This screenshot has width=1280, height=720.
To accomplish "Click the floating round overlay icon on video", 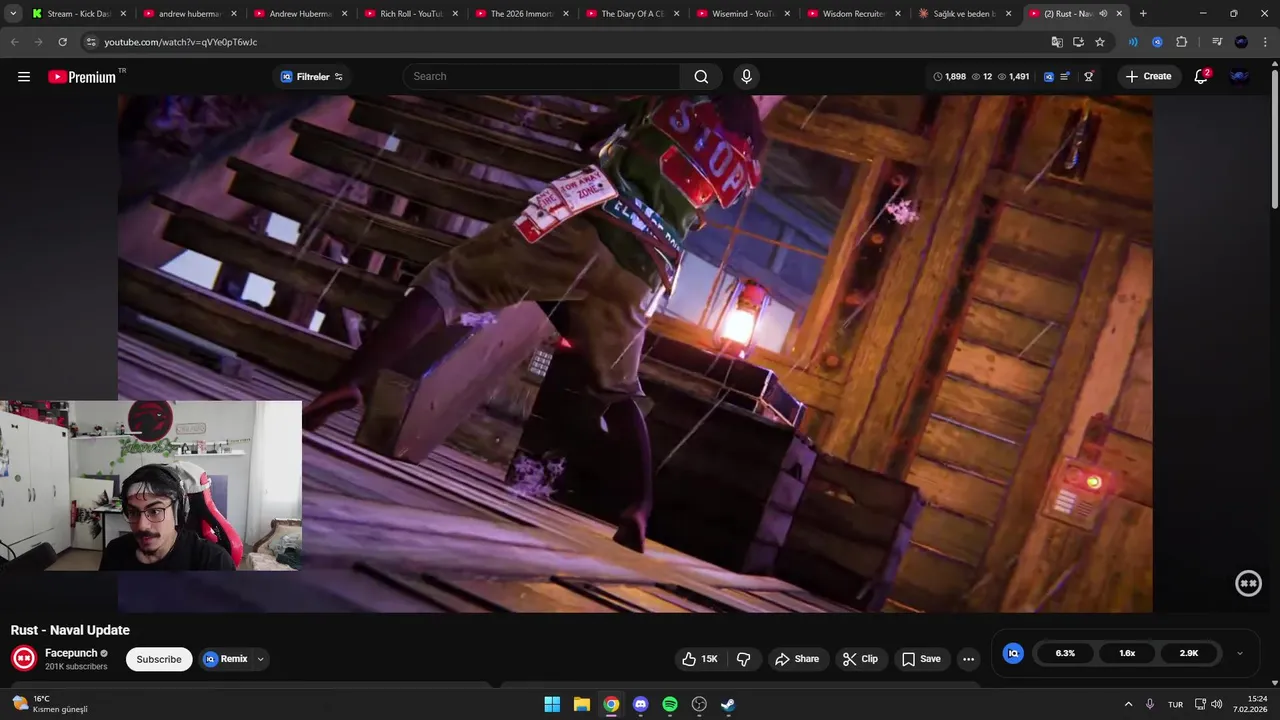I will click(x=1248, y=583).
